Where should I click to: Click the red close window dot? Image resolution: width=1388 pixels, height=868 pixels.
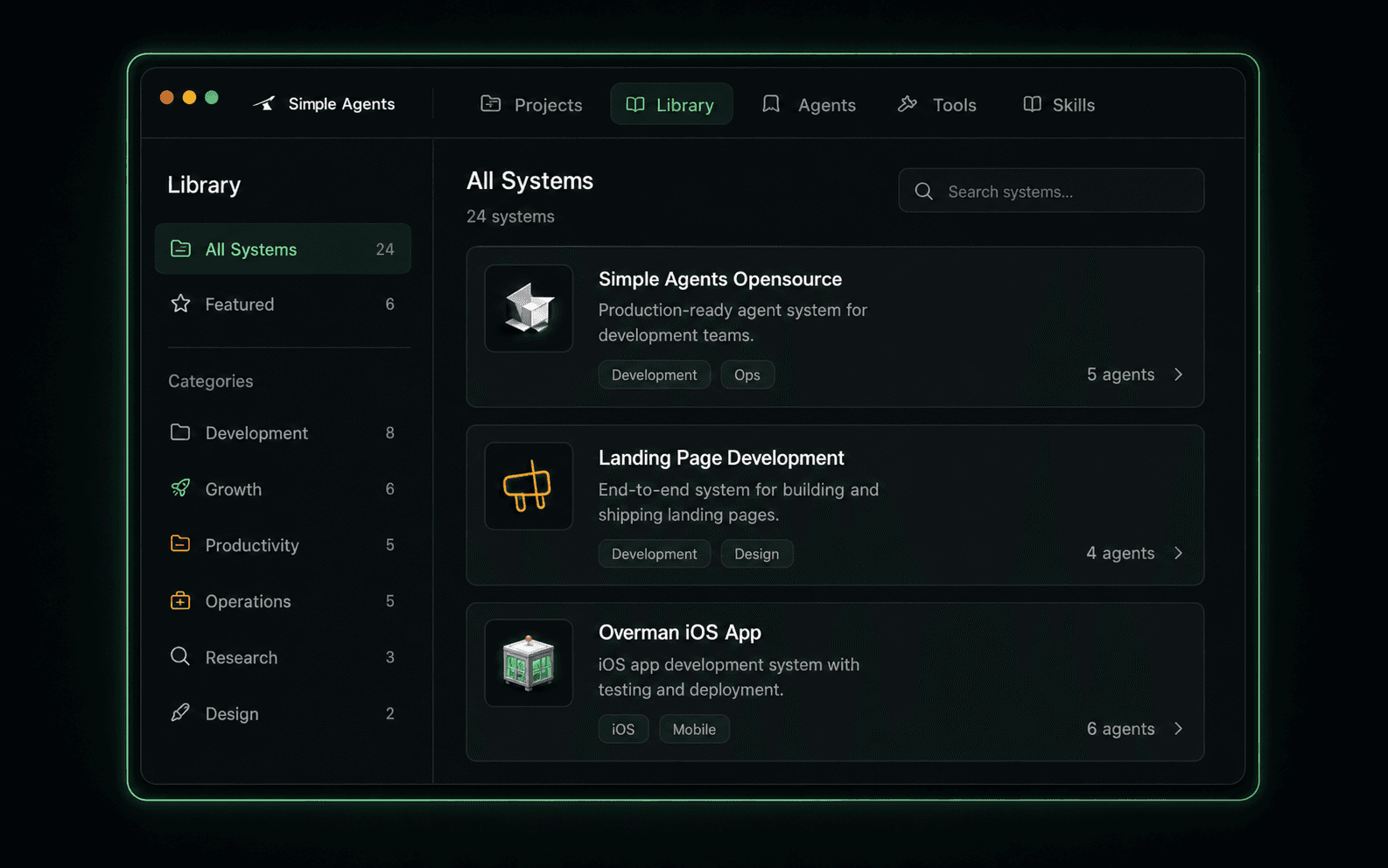[x=166, y=97]
